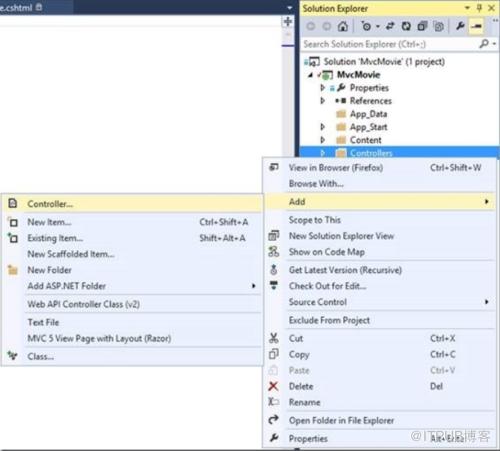Viewport: 500px width, 451px height.
Task: Click the Show All Files toolbar icon
Action: click(439, 26)
